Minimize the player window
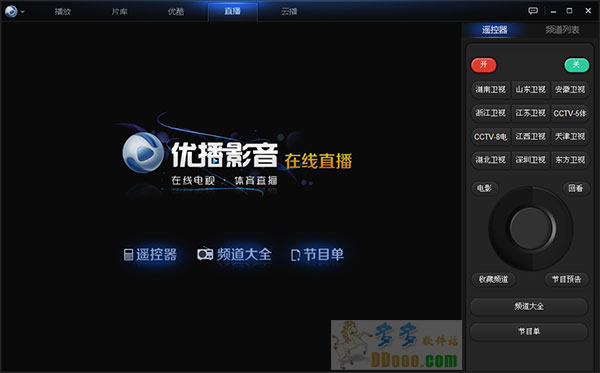 [x=553, y=11]
